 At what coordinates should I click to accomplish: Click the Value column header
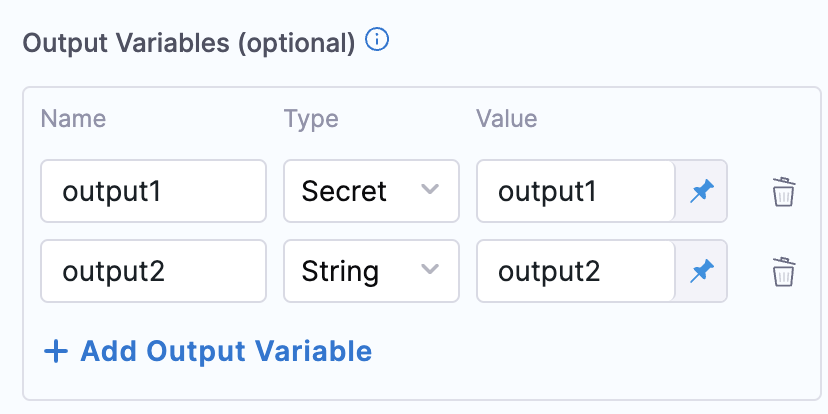(x=506, y=119)
